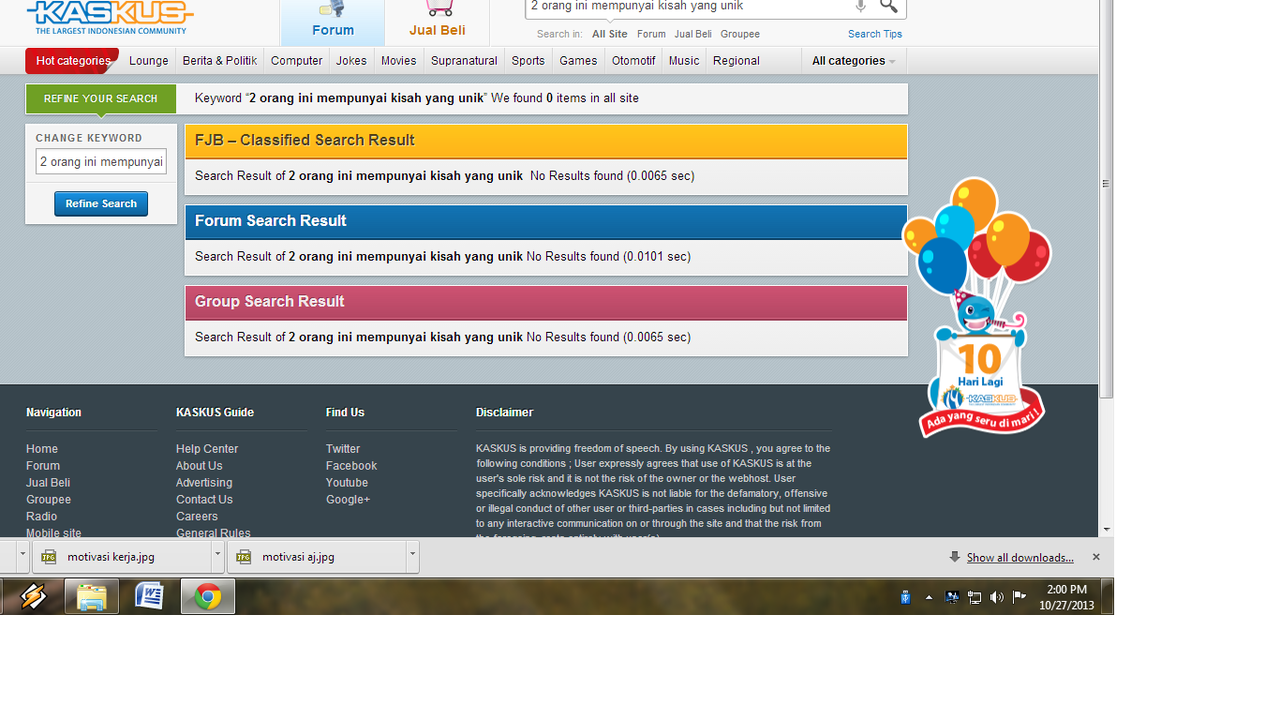Set search scope to Jual Beli
Viewport: 1280px width, 720px height.
pos(693,34)
